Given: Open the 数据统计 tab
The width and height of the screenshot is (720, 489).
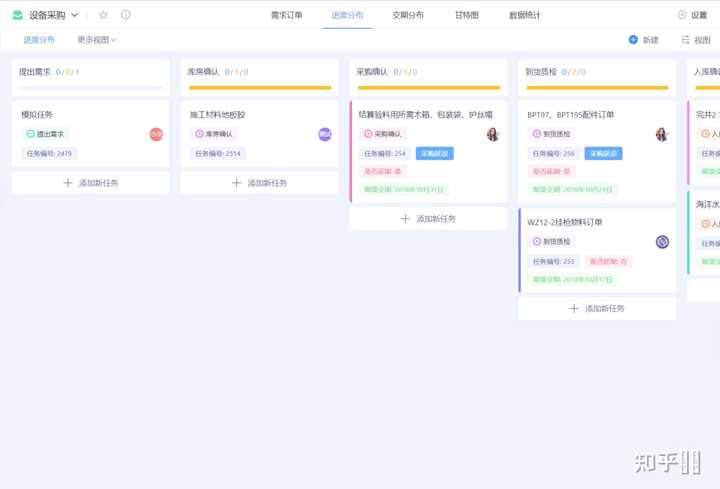Looking at the screenshot, I should [524, 15].
